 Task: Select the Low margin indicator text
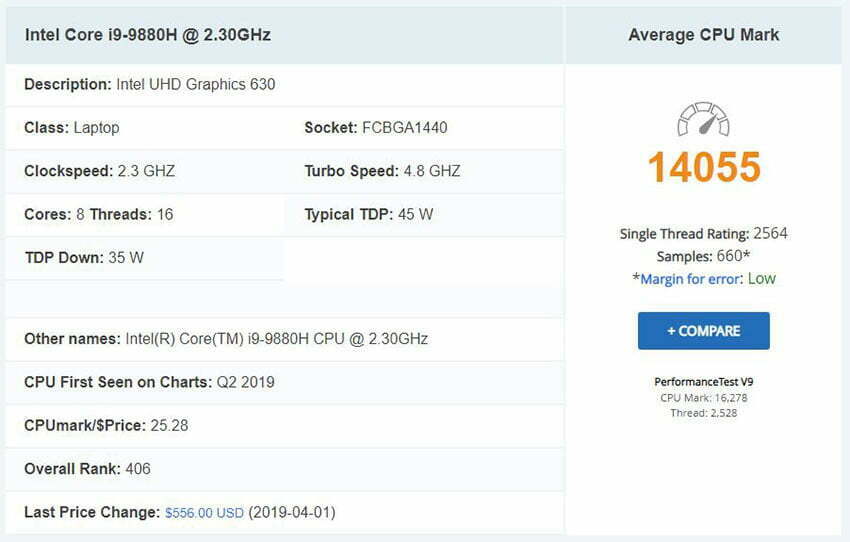pos(762,279)
